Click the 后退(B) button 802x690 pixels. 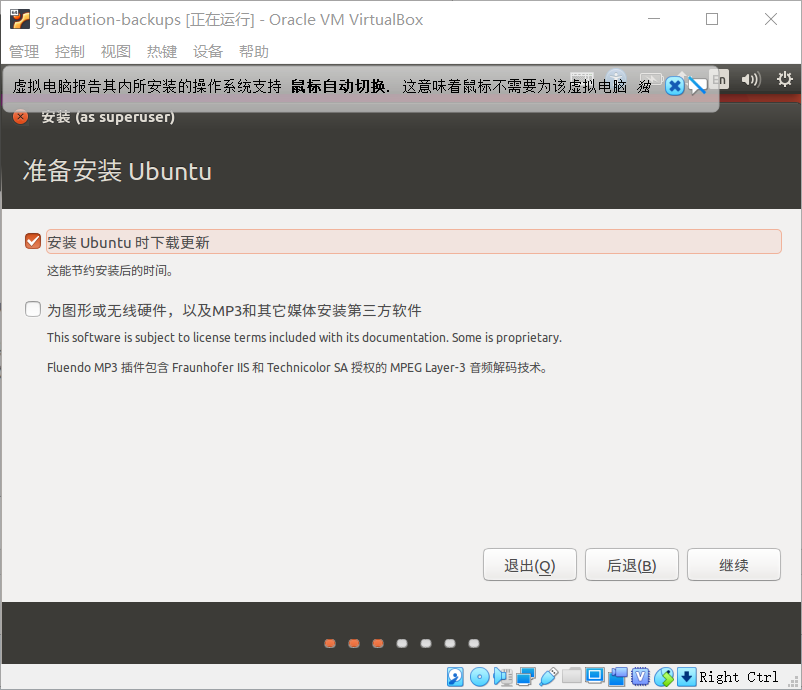coord(632,565)
